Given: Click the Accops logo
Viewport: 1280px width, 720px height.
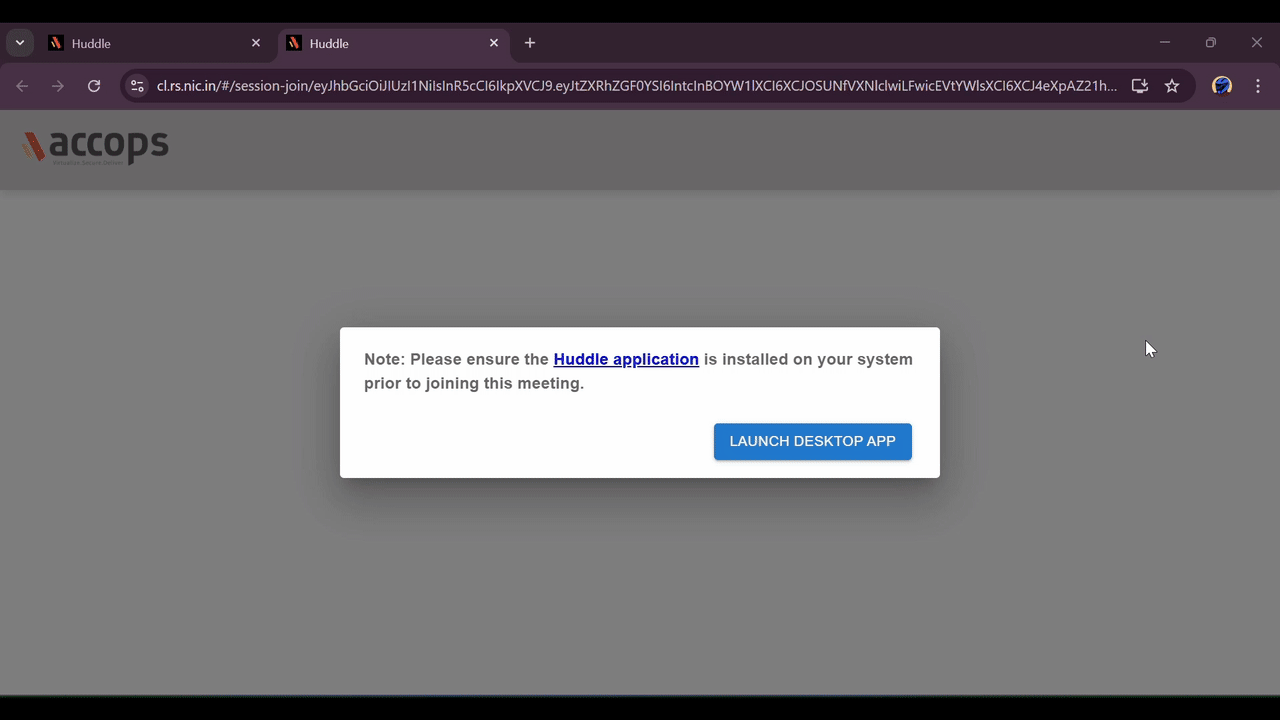Looking at the screenshot, I should point(96,147).
